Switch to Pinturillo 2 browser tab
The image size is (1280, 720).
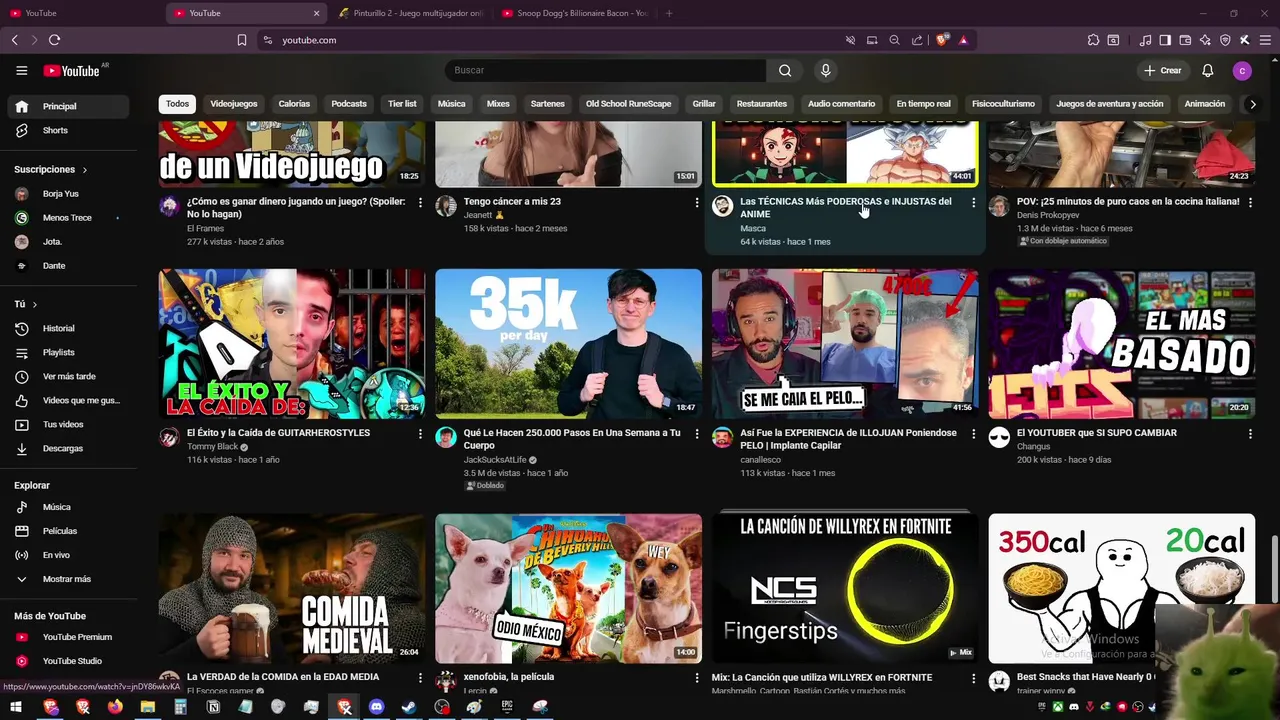pyautogui.click(x=410, y=13)
